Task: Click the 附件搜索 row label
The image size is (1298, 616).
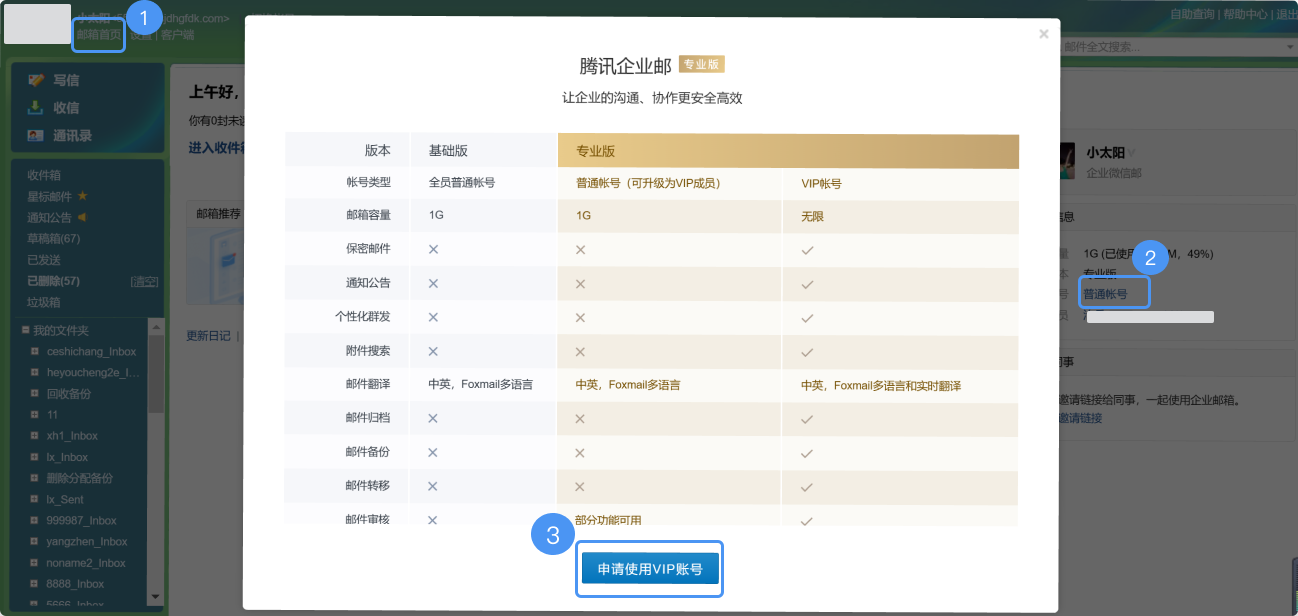Action: [x=367, y=351]
